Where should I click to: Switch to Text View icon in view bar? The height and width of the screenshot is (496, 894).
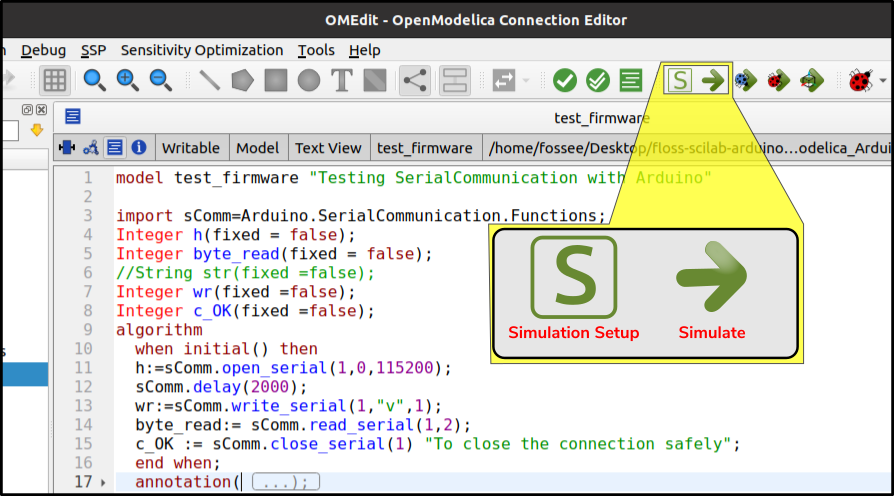(x=115, y=148)
